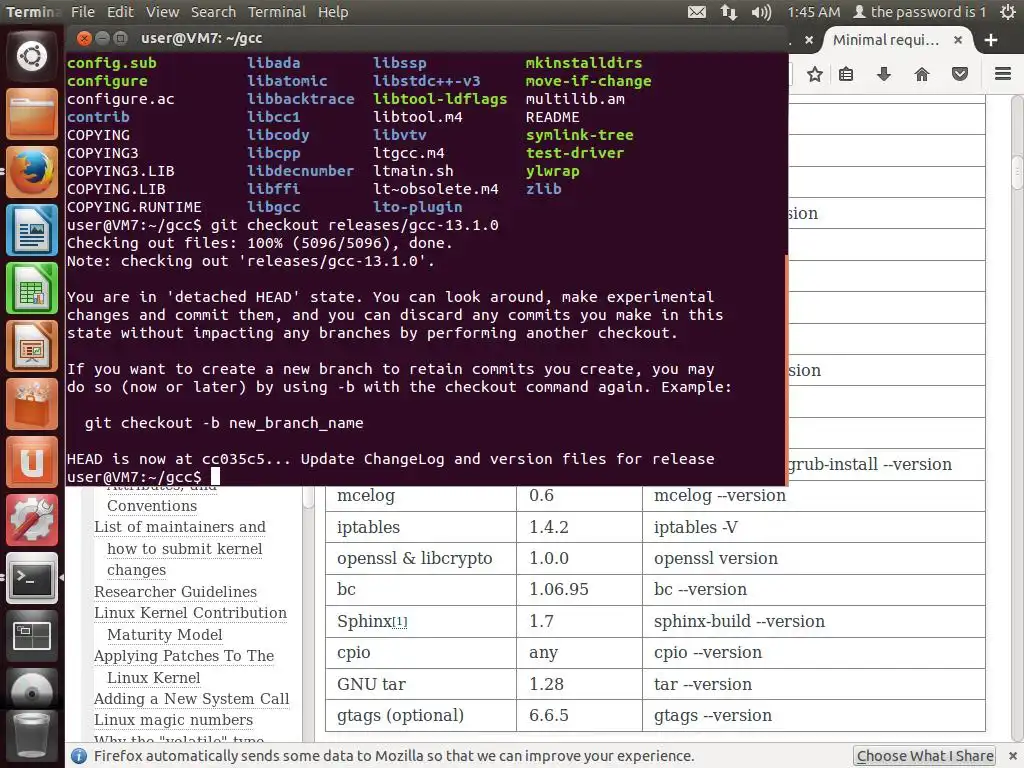Open Ubuntu Software Center icon
1024x768 pixels.
(x=32, y=404)
